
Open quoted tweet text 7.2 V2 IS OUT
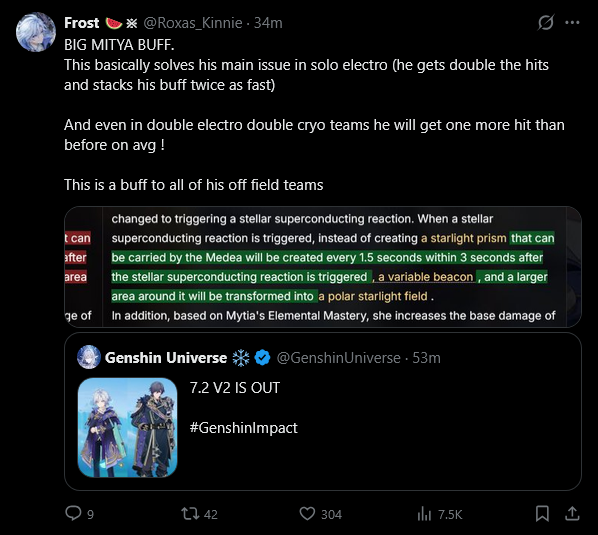pyautogui.click(x=235, y=388)
